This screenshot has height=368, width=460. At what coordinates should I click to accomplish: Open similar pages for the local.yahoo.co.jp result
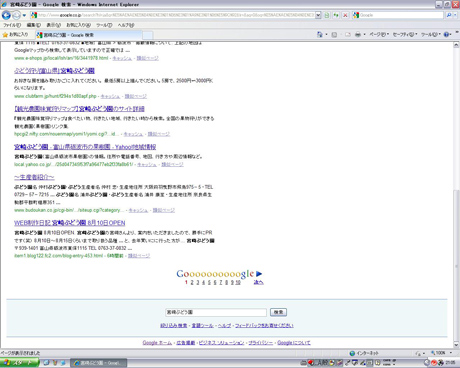pos(172,165)
